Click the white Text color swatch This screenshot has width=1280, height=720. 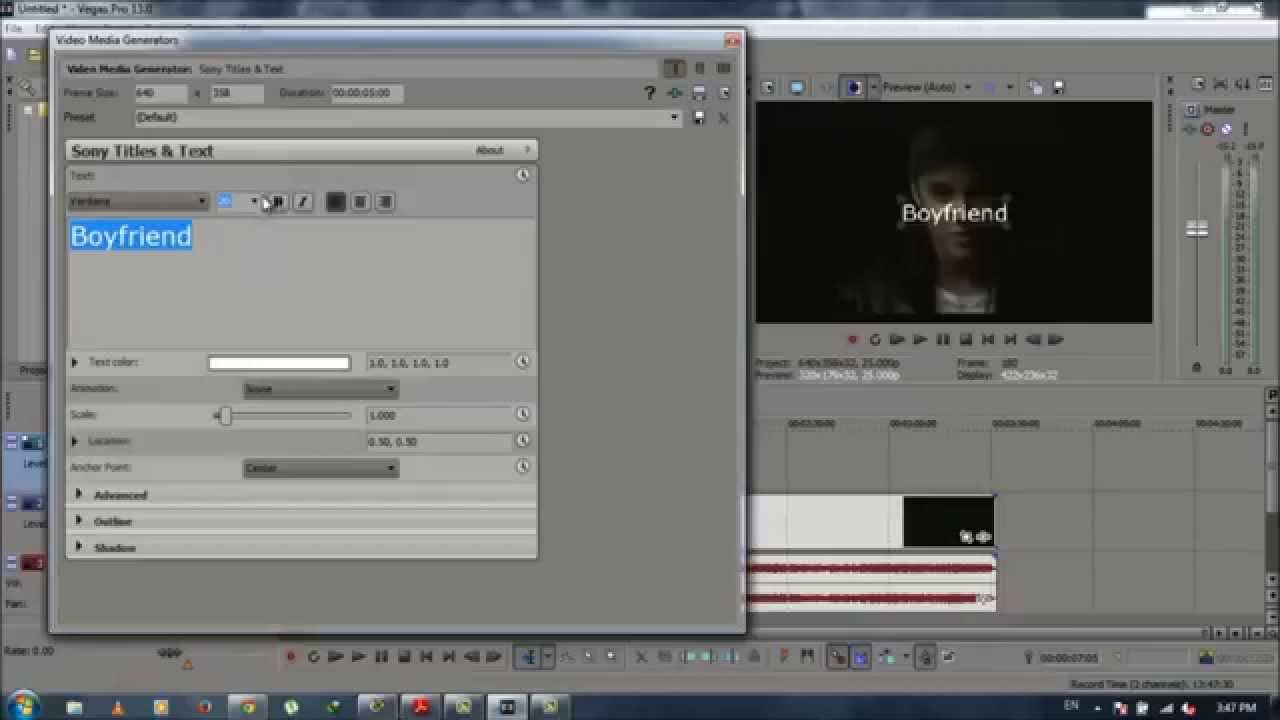pos(279,363)
